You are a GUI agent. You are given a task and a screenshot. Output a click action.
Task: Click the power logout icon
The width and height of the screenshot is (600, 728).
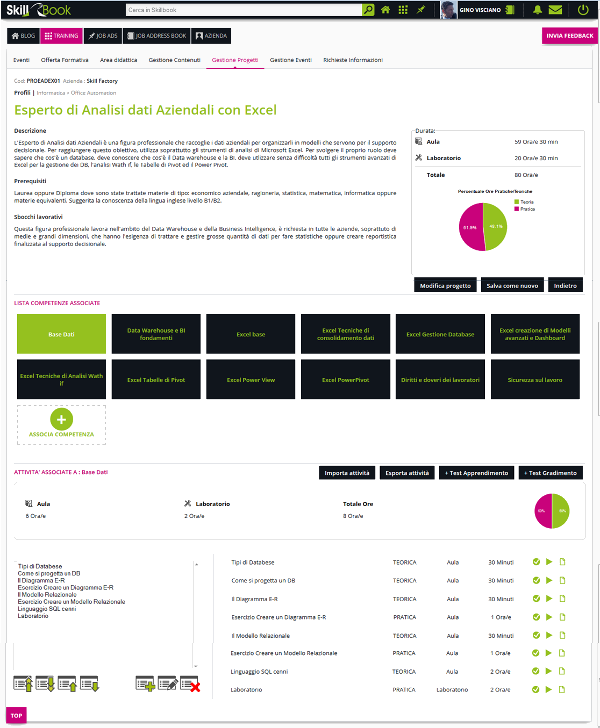pyautogui.click(x=583, y=10)
